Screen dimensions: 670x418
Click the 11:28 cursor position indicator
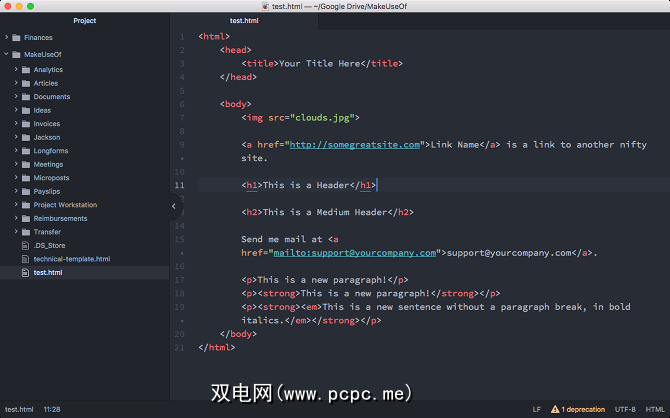[52, 410]
